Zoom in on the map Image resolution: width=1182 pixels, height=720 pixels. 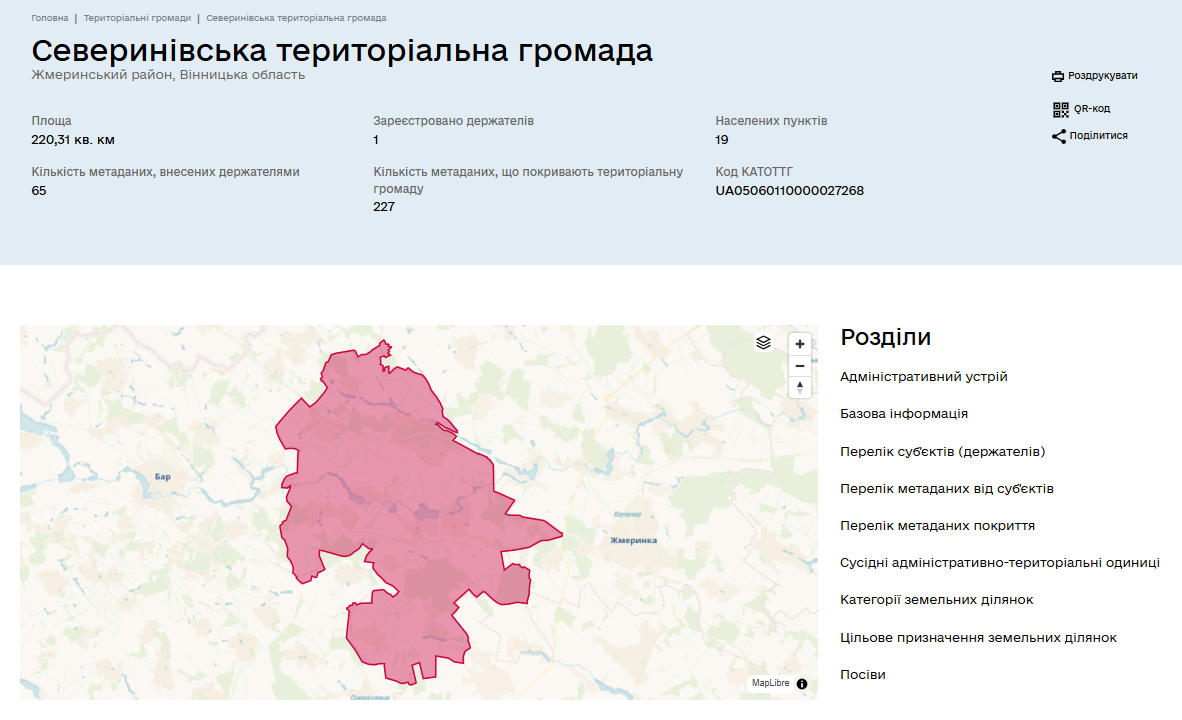click(x=799, y=343)
